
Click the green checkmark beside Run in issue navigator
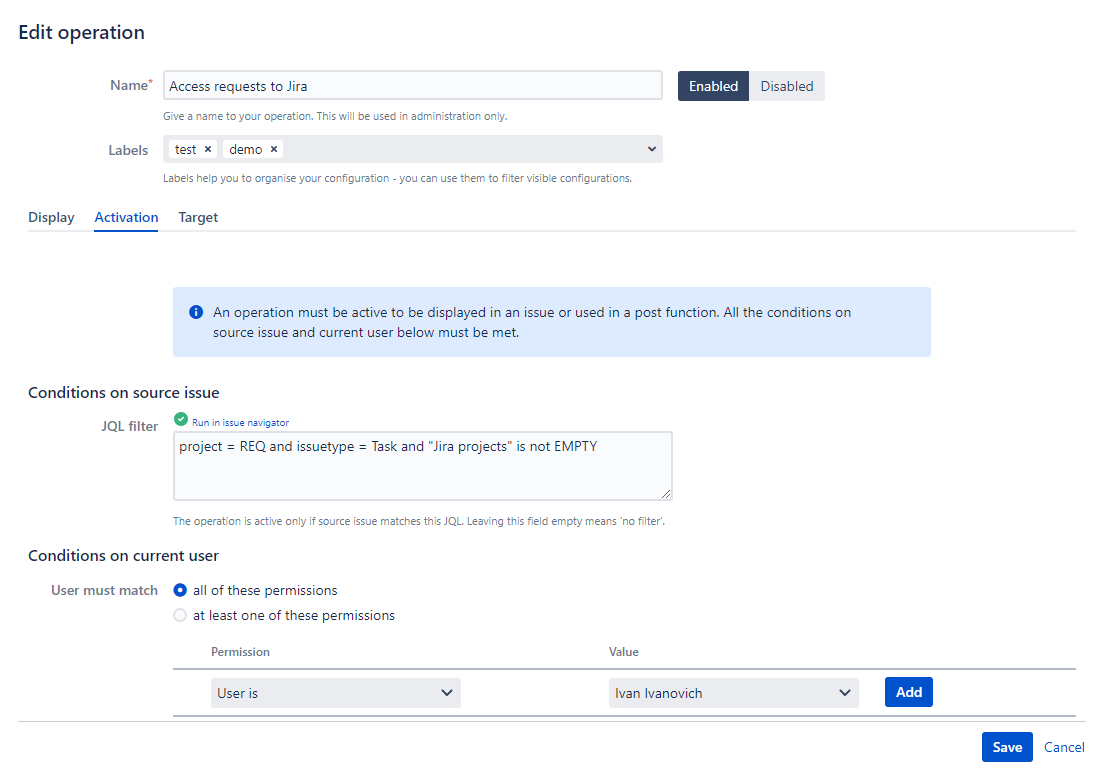click(181, 421)
